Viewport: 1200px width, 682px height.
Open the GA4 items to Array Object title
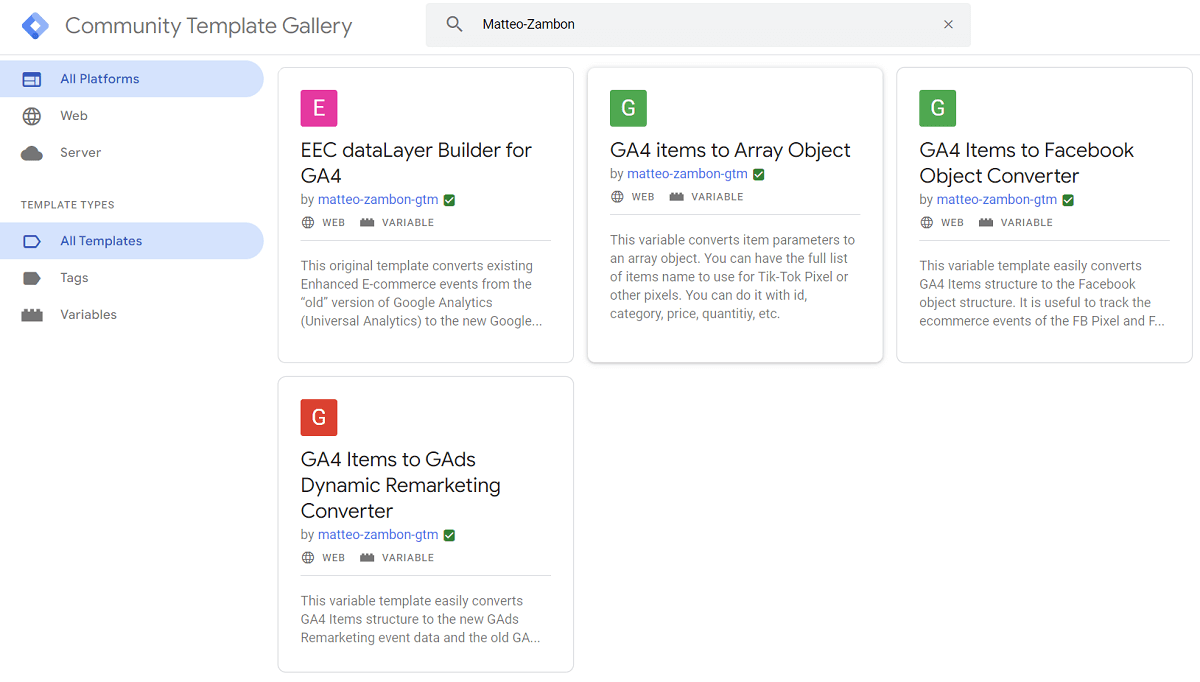tap(730, 150)
